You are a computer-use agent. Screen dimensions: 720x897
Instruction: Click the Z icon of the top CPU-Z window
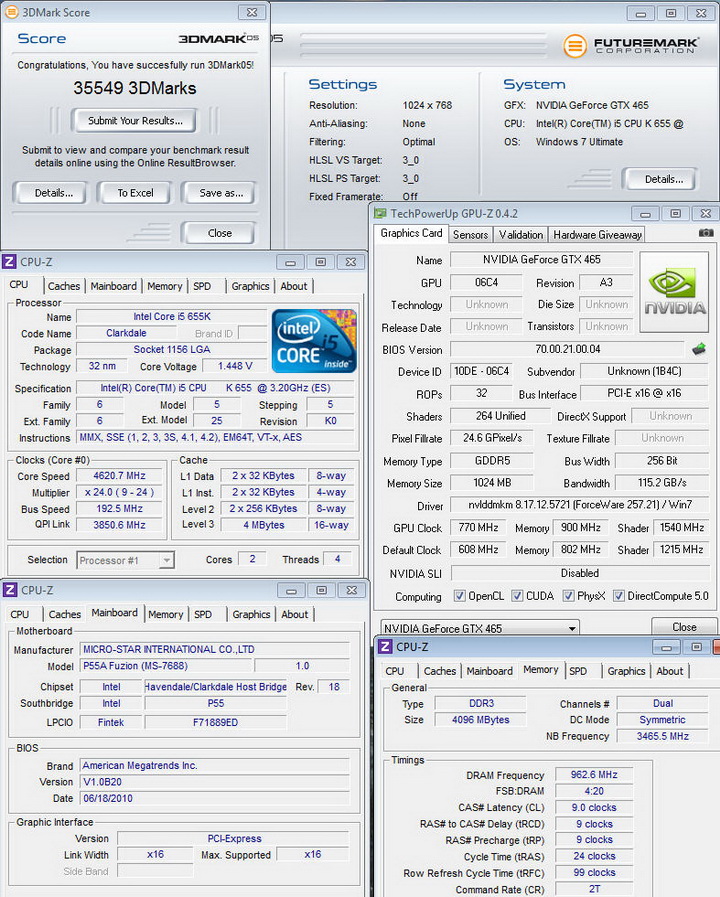(x=9, y=261)
